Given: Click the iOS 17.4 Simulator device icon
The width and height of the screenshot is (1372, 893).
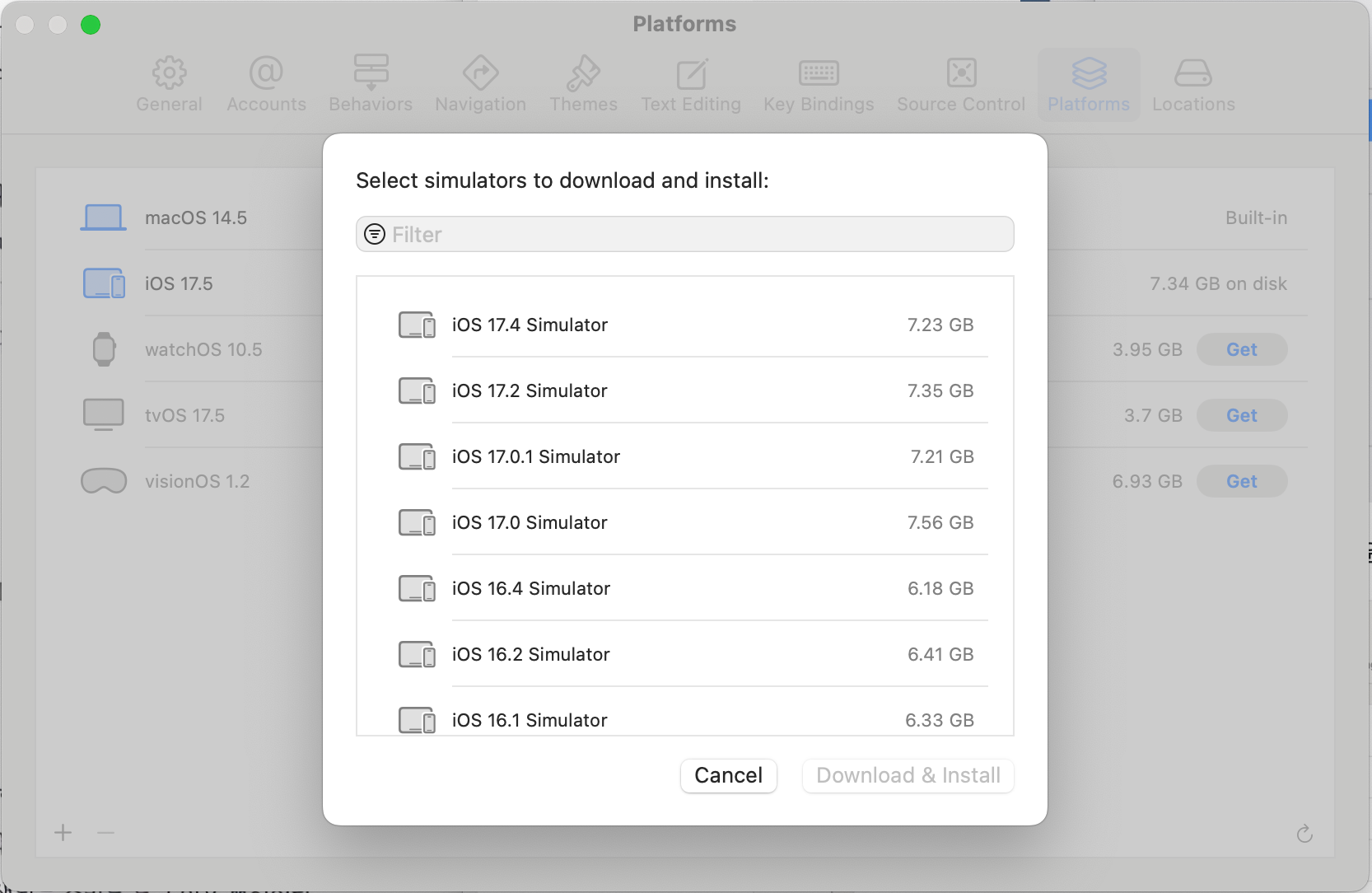Looking at the screenshot, I should tap(418, 325).
